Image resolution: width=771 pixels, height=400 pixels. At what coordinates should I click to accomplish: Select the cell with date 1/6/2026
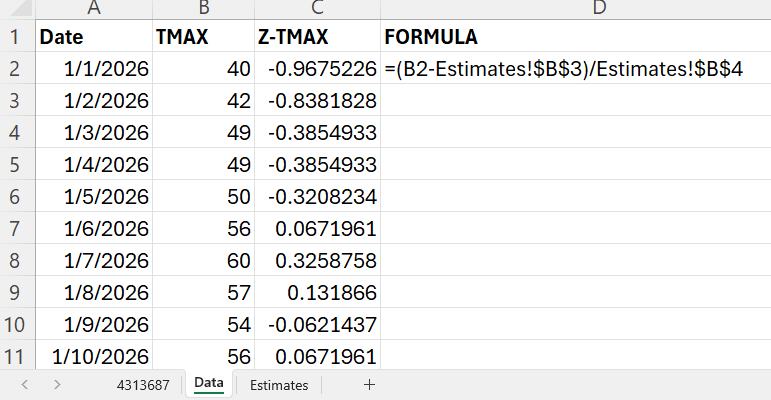tap(94, 228)
